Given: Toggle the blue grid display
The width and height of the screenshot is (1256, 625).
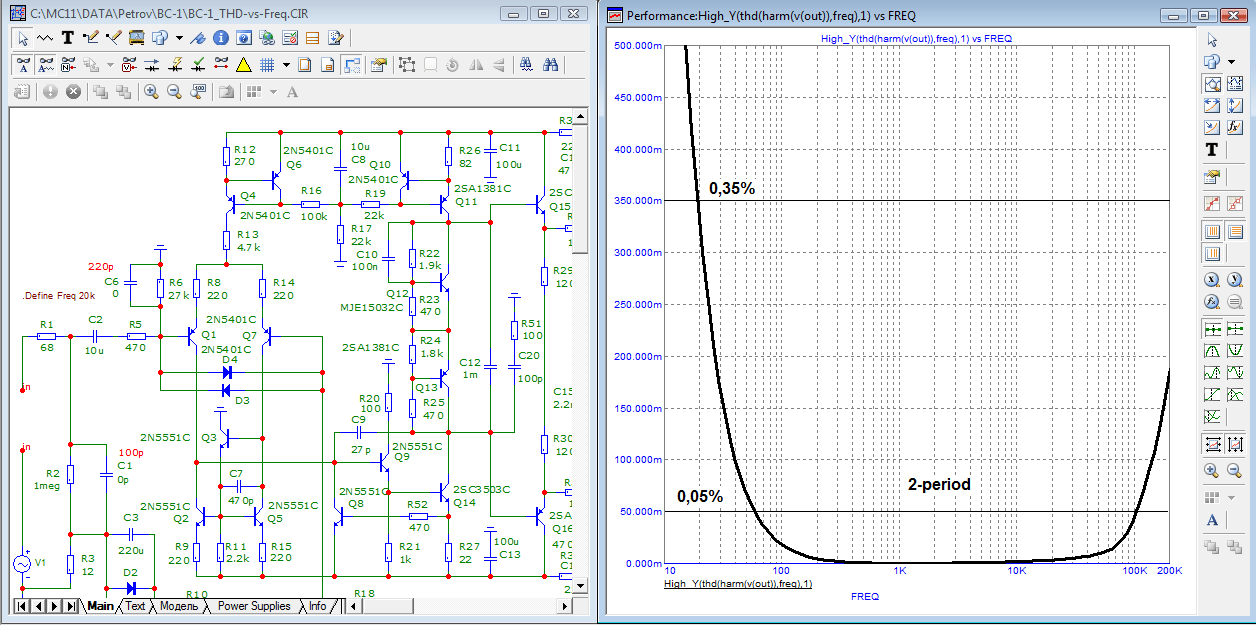Looking at the screenshot, I should (267, 65).
